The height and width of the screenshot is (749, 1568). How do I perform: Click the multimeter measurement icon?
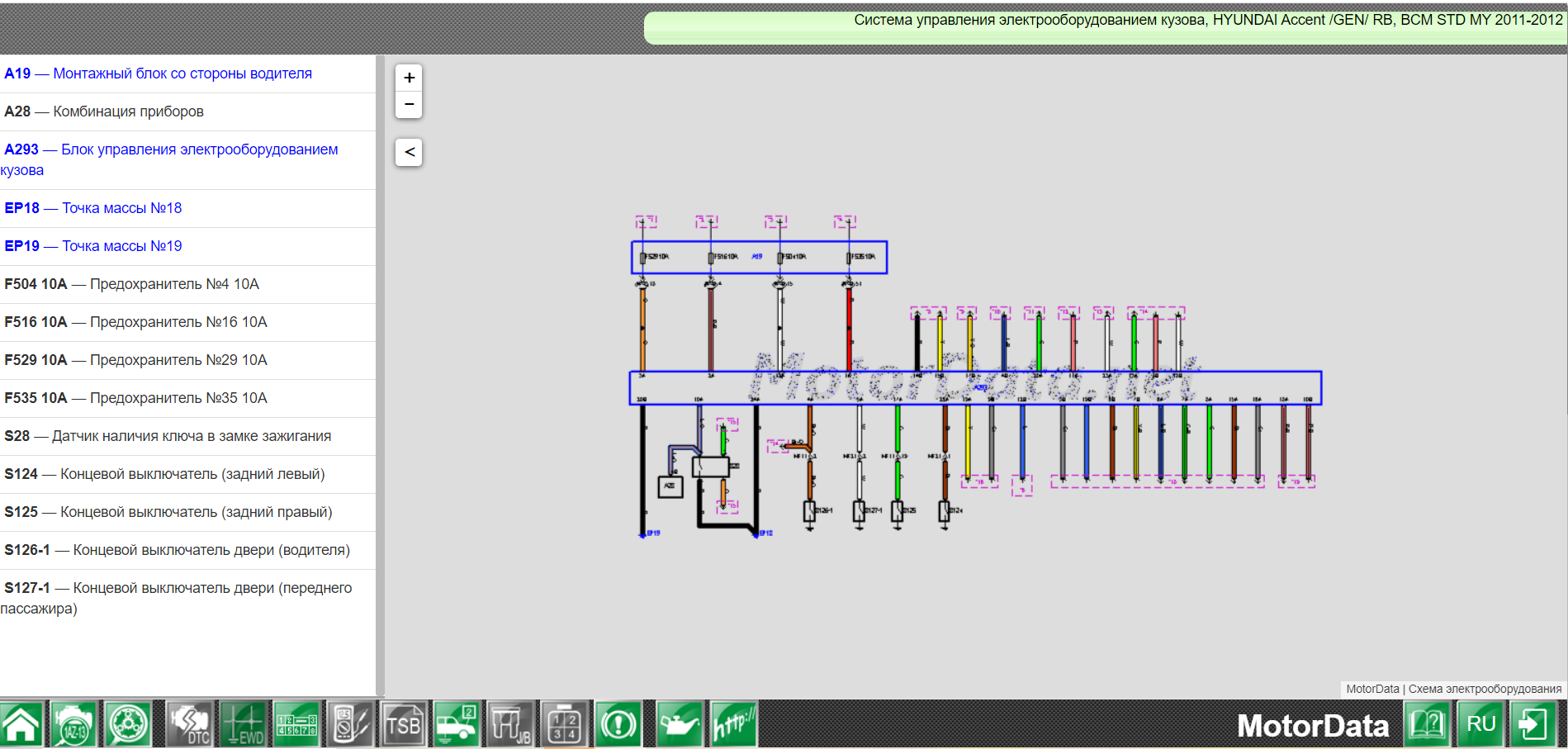click(x=350, y=724)
